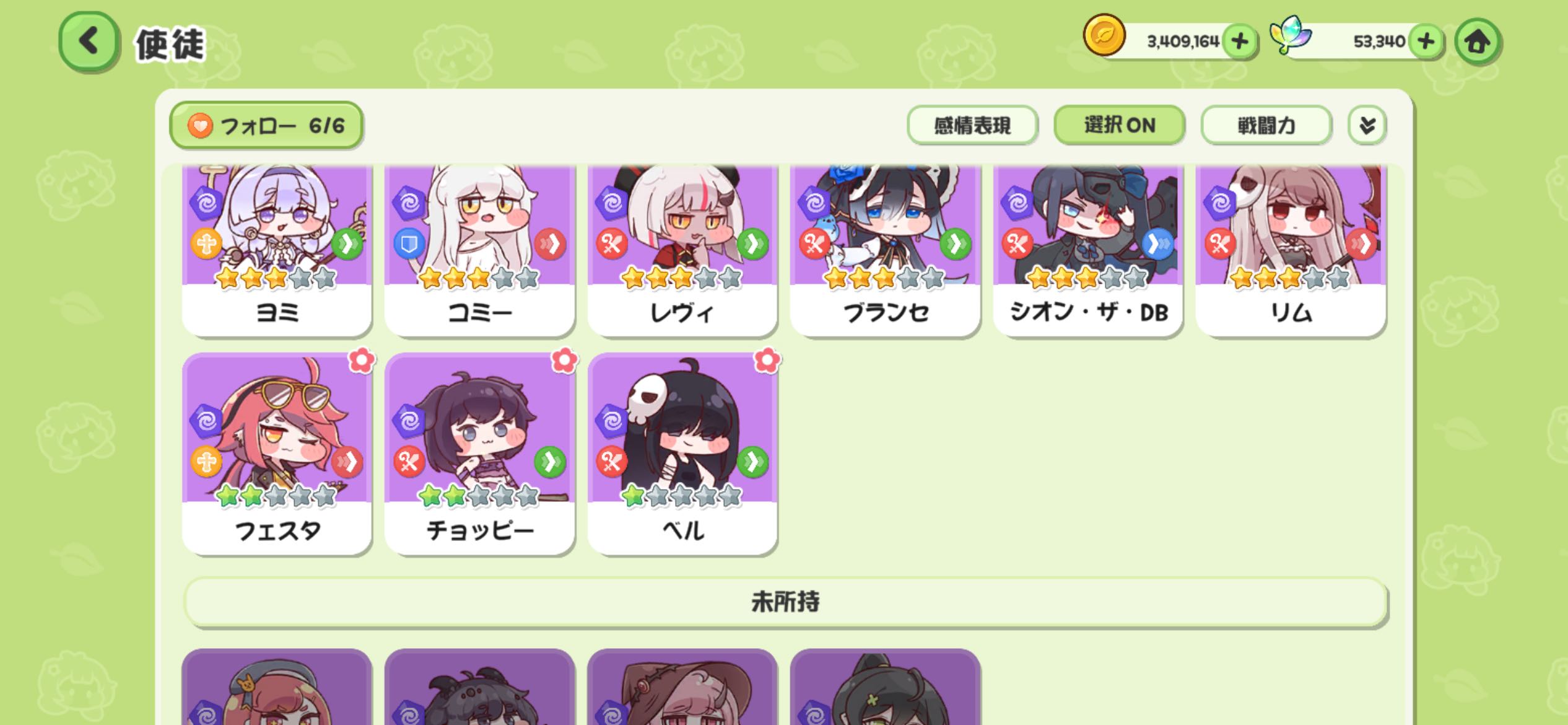Image resolution: width=1568 pixels, height=725 pixels.
Task: Return home via the house icon
Action: pyautogui.click(x=1478, y=42)
